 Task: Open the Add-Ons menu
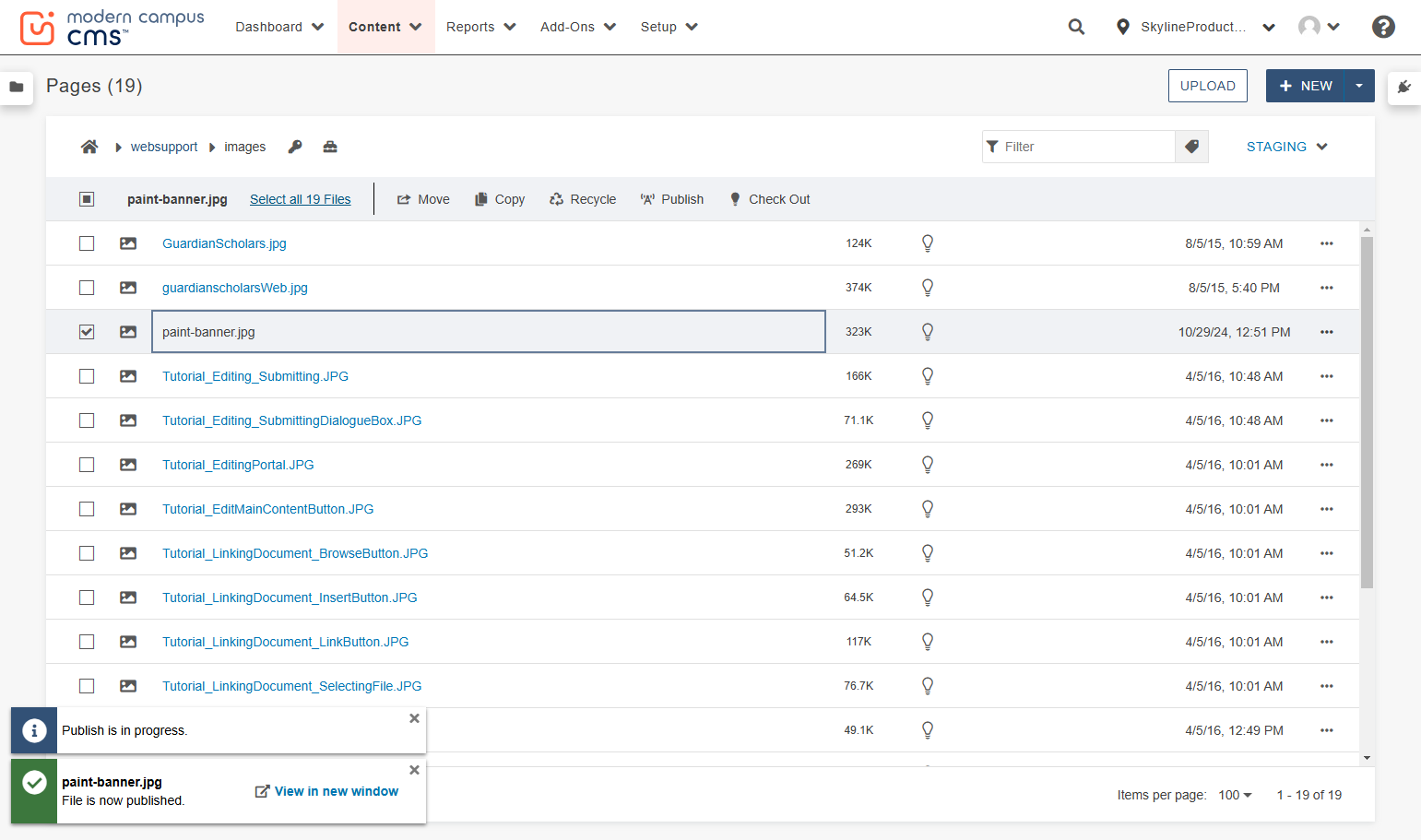(578, 27)
